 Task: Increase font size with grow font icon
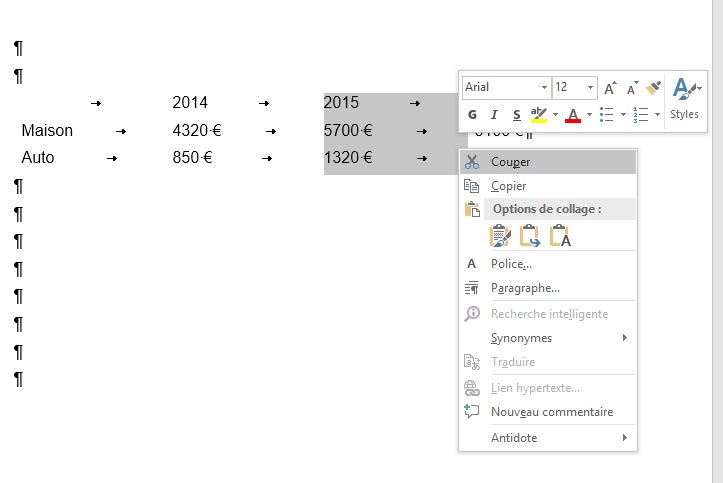610,88
